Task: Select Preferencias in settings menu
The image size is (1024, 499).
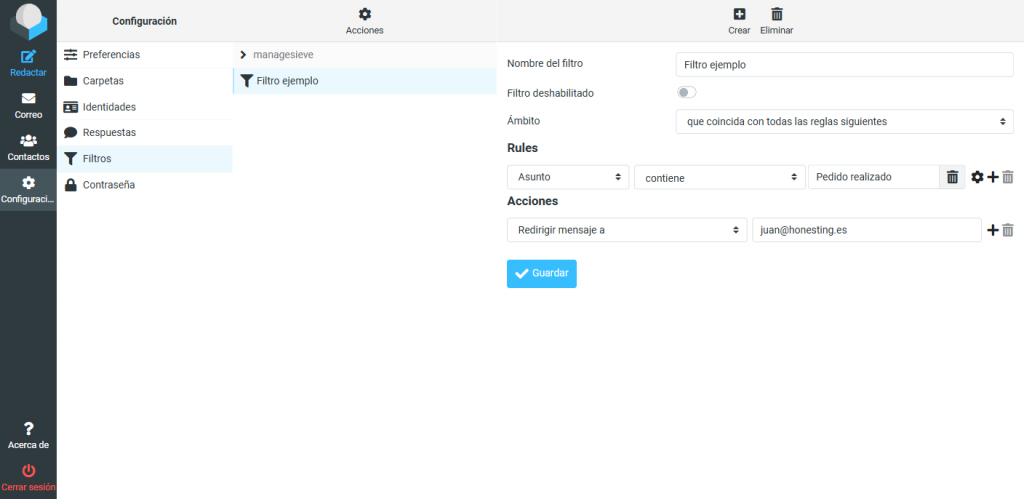Action: pyautogui.click(x=110, y=54)
